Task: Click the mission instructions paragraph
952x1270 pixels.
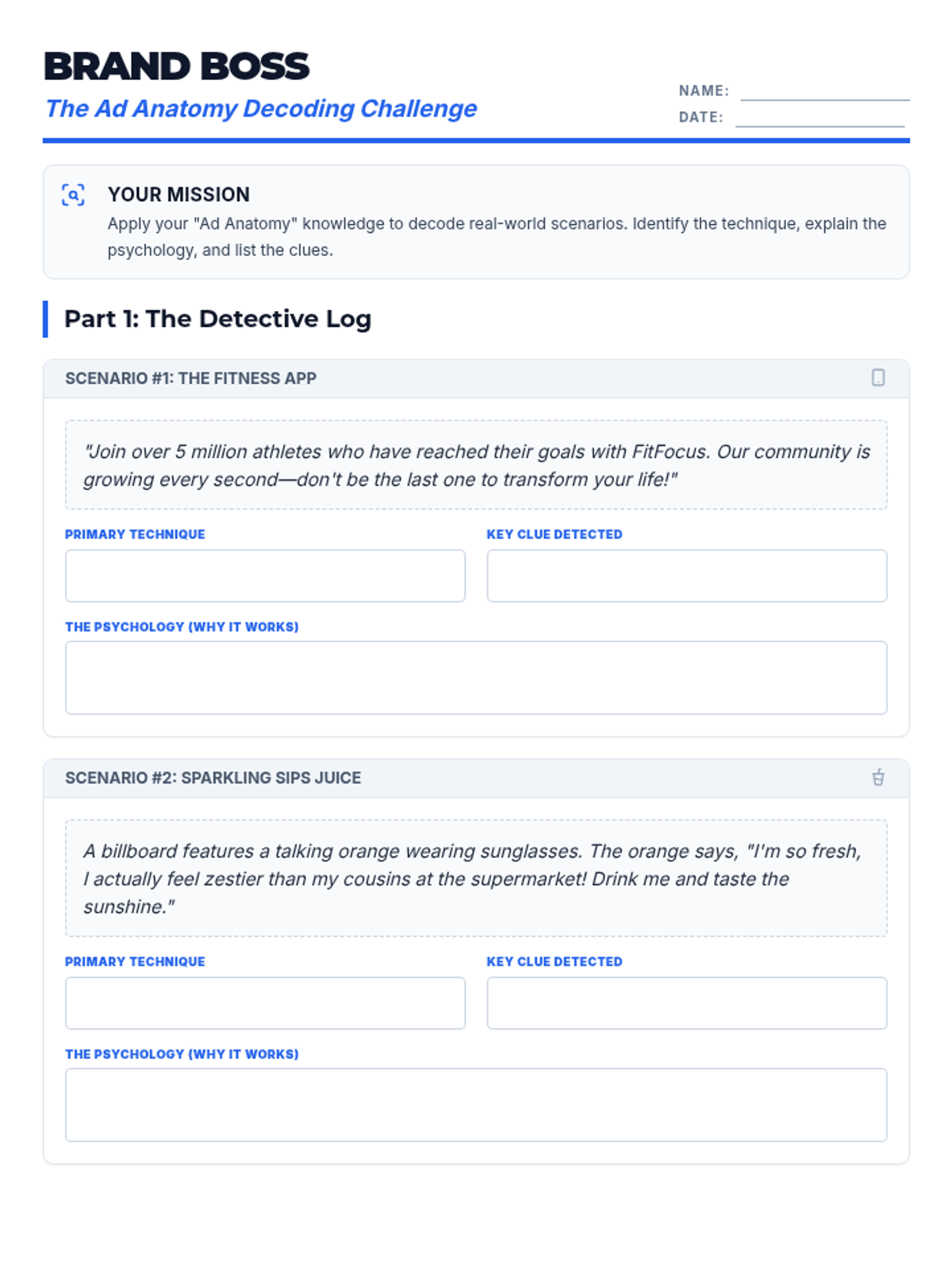Action: click(x=497, y=237)
